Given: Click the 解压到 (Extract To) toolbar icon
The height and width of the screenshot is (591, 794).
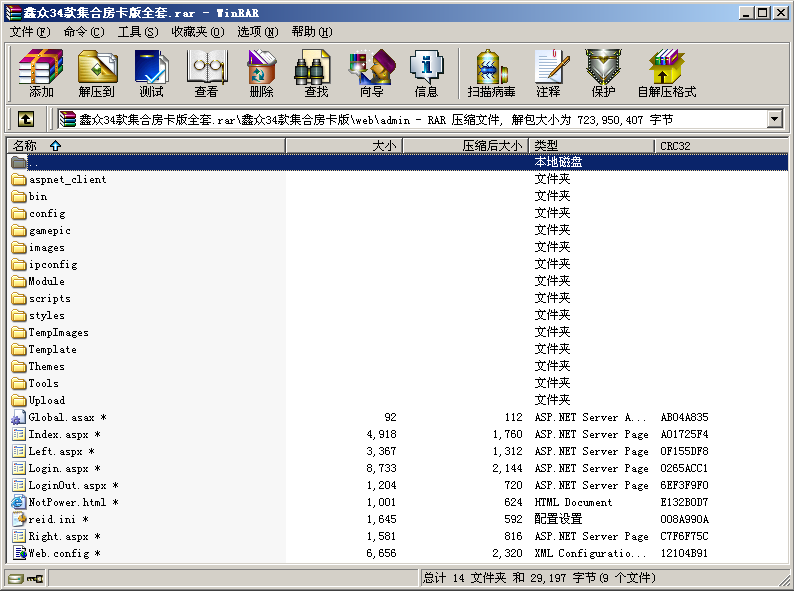Looking at the screenshot, I should coord(96,73).
